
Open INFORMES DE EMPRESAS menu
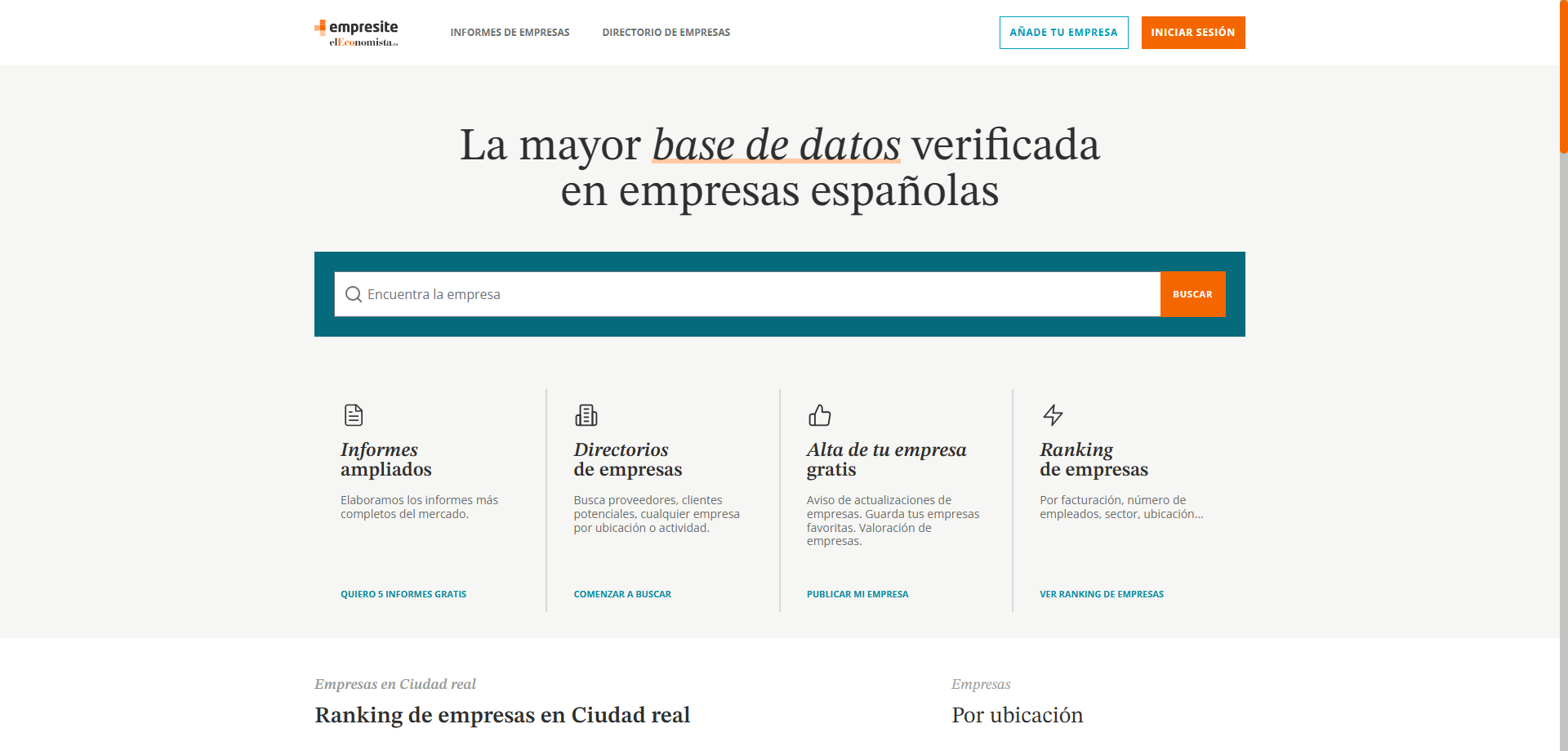(510, 33)
